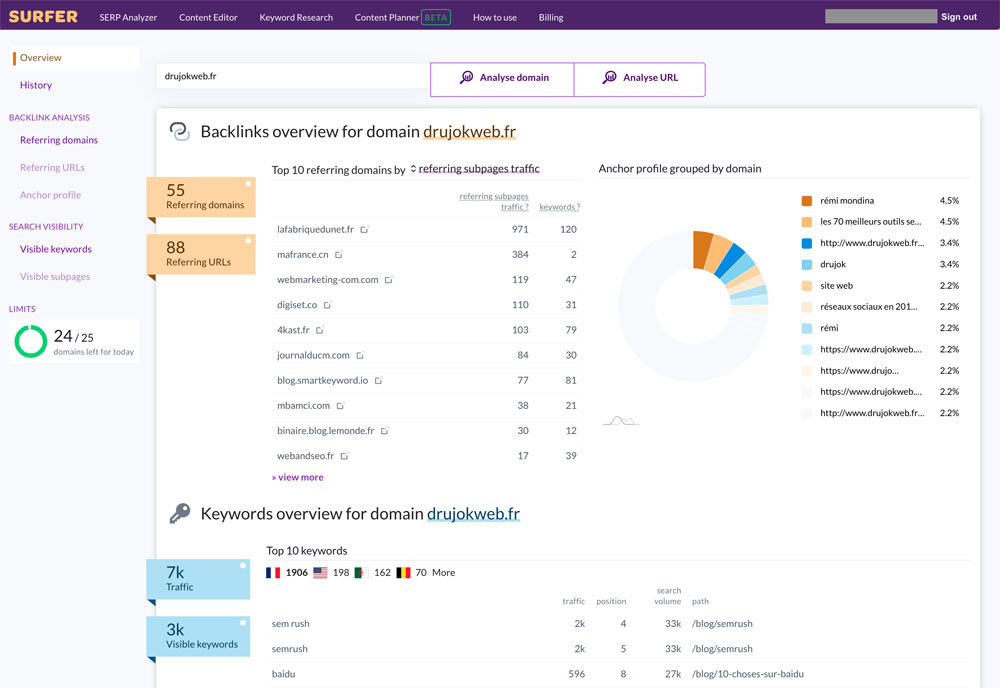Click les 70 meilleurs outils legend entry

click(x=871, y=222)
